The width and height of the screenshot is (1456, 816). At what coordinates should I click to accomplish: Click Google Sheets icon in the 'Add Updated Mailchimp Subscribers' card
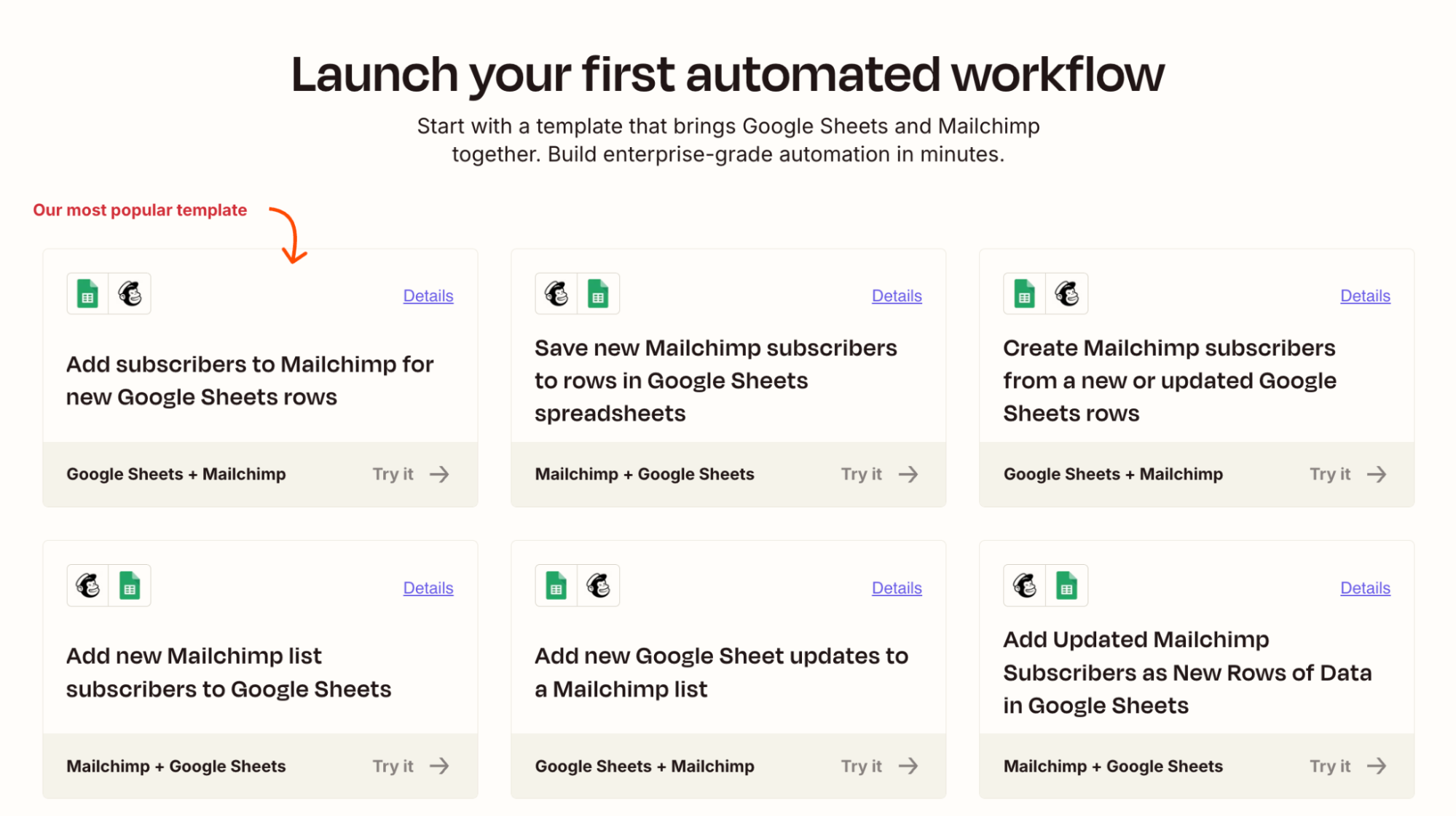(x=1066, y=586)
